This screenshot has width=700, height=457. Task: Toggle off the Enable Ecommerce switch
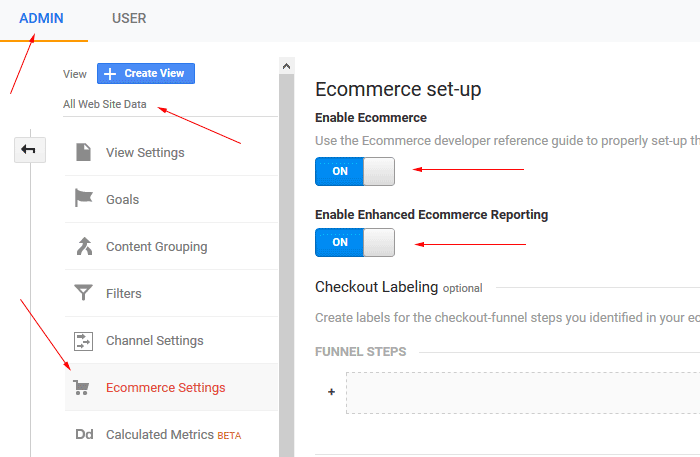[355, 171]
